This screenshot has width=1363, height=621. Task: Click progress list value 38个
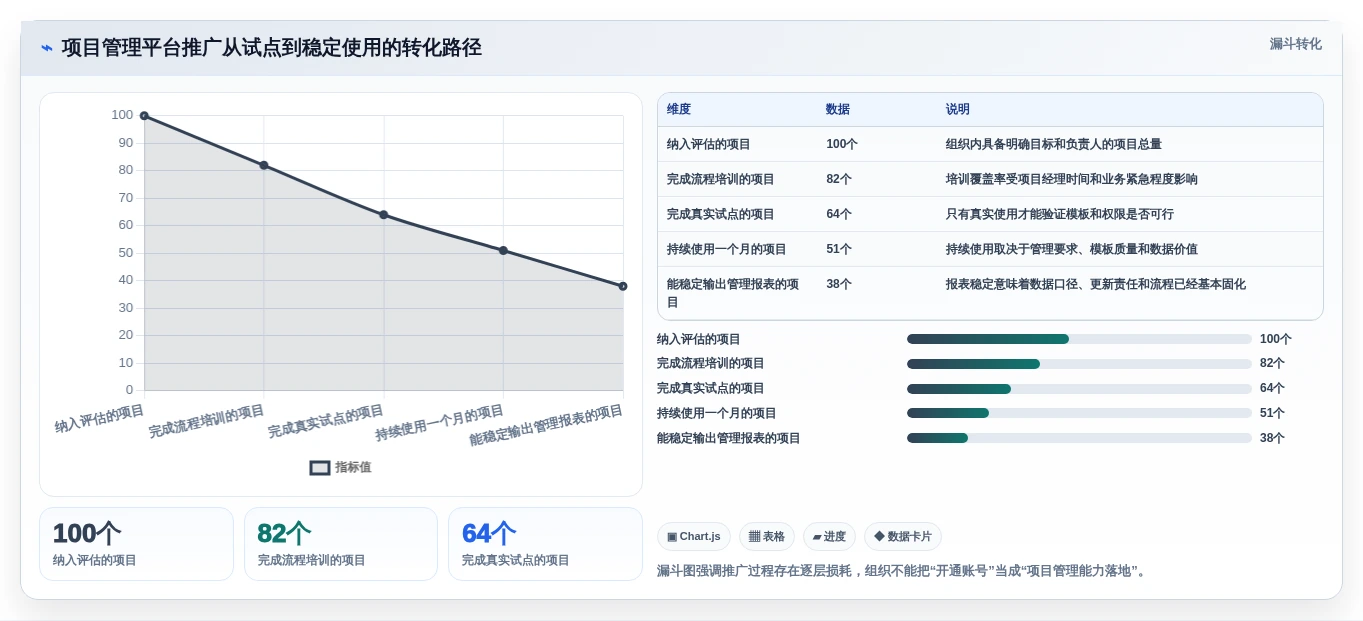point(1272,438)
